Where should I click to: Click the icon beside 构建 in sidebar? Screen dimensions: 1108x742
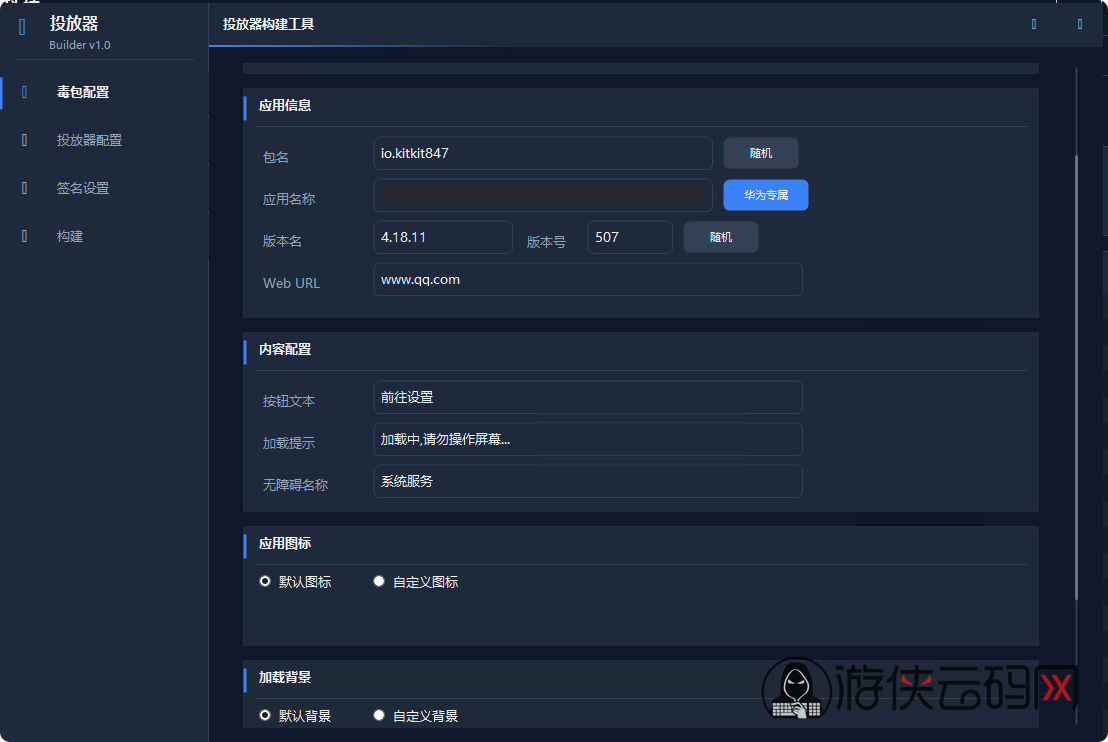(x=25, y=236)
